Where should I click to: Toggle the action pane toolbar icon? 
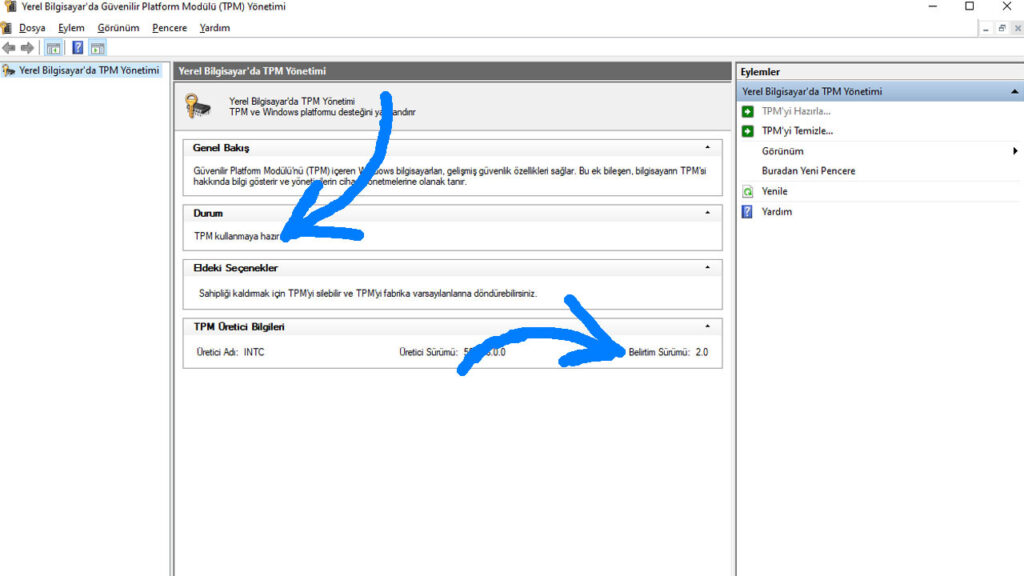point(98,48)
